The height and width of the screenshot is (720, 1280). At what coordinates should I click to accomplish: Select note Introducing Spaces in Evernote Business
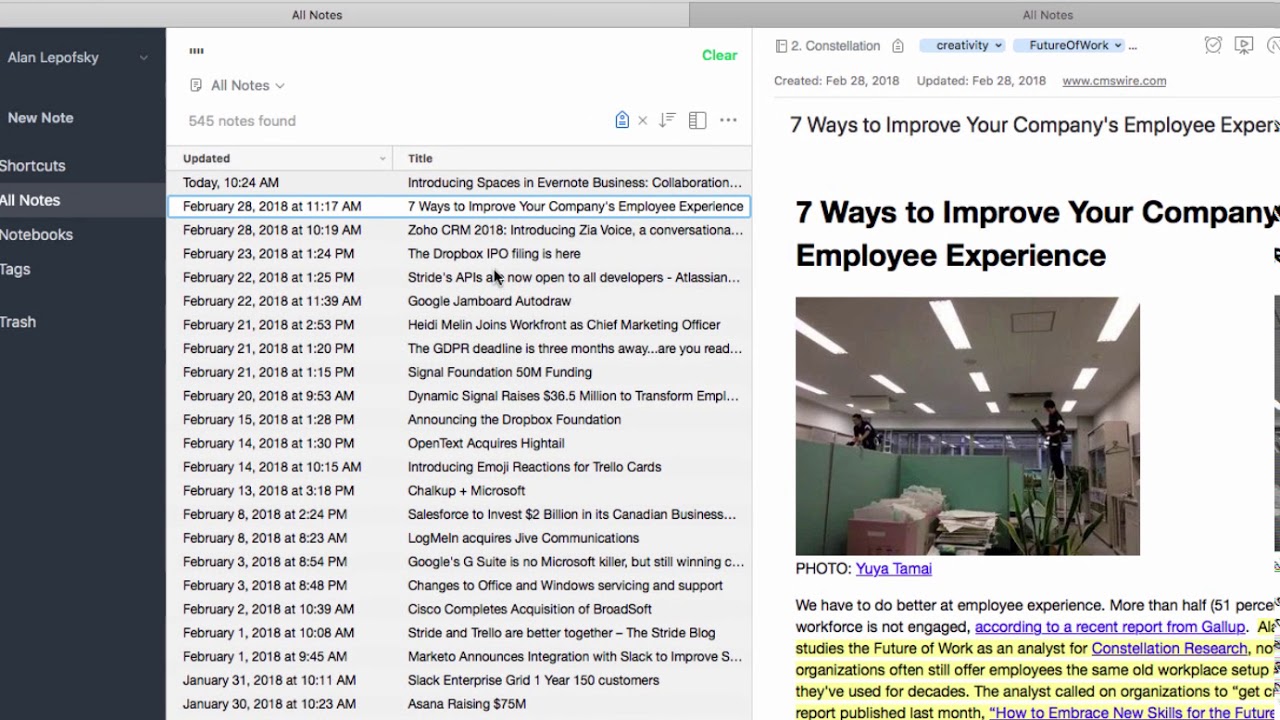[459, 183]
